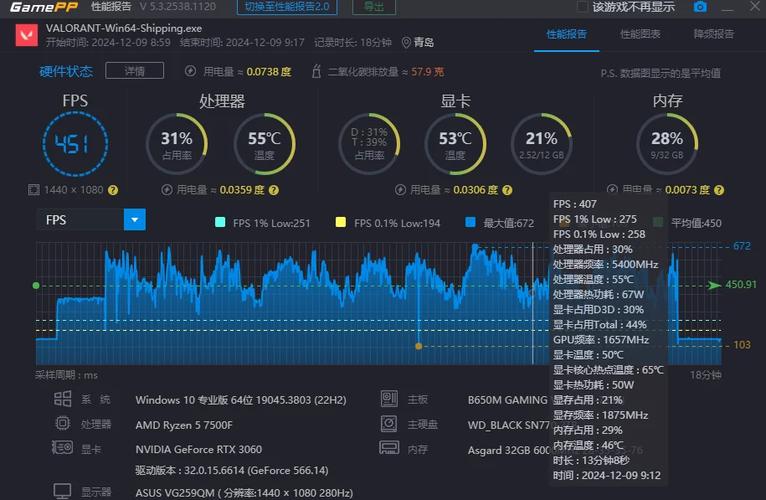The height and width of the screenshot is (500, 766).
Task: Click the CO2 emission bottle icon
Action: (x=316, y=71)
